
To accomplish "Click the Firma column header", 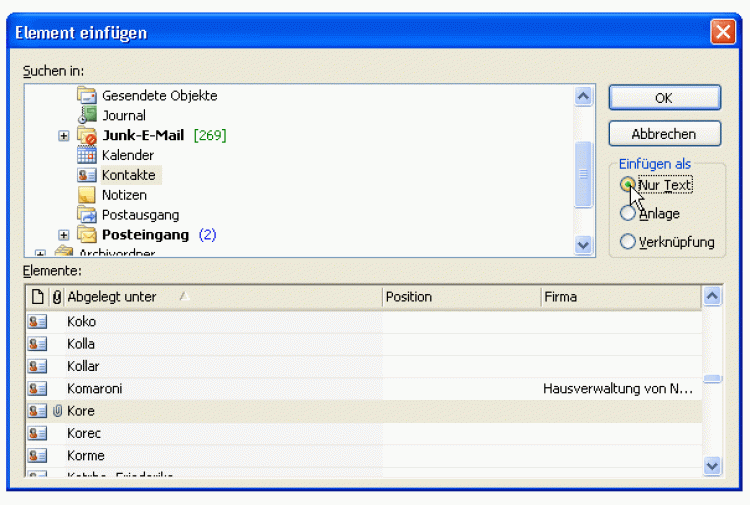I will (619, 297).
